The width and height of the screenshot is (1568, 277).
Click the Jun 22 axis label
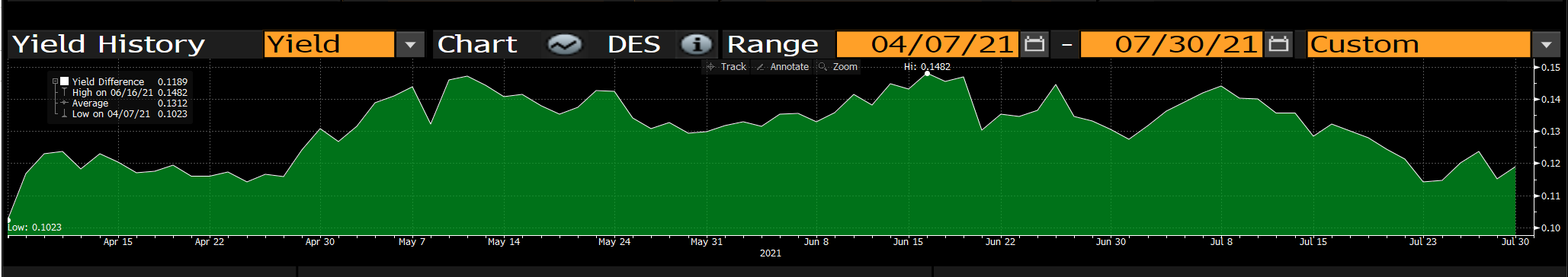click(x=1000, y=242)
